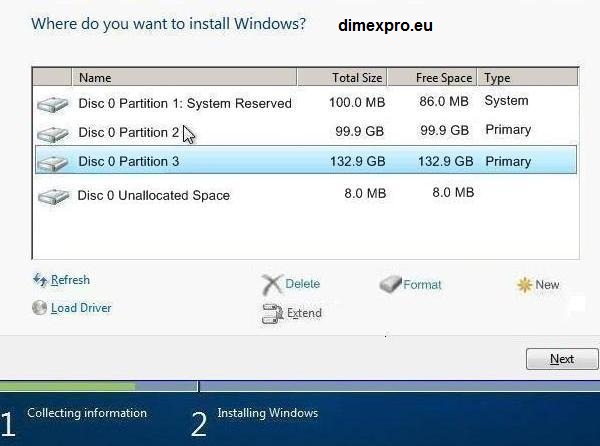Click the drive icon for Unallocated Space

pyautogui.click(x=54, y=196)
